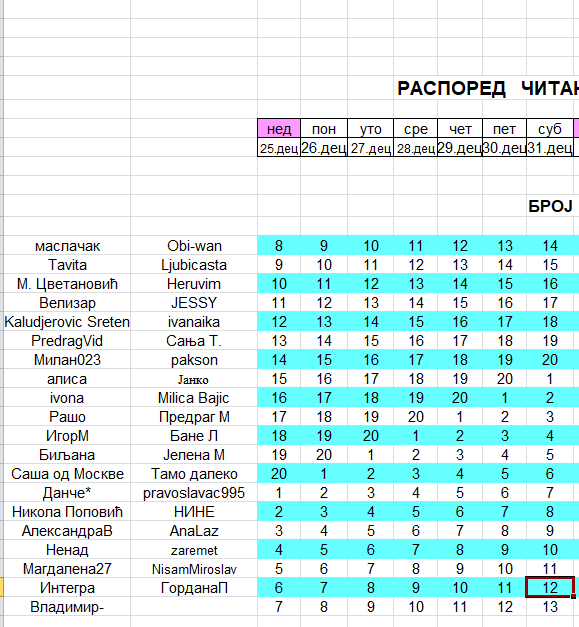Click the Obi-wan name cell
This screenshot has width=579, height=627.
(x=194, y=246)
